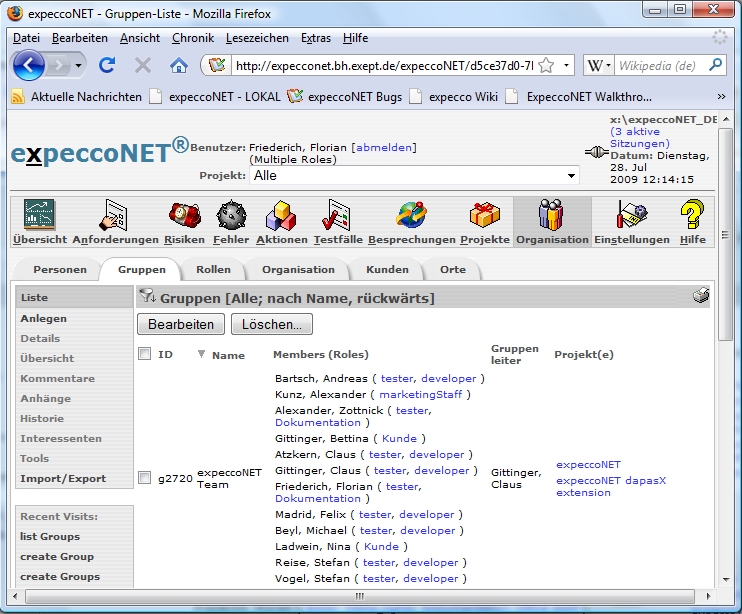Switch to the Personen tab
Screen dimensions: 742x614
coord(60,270)
